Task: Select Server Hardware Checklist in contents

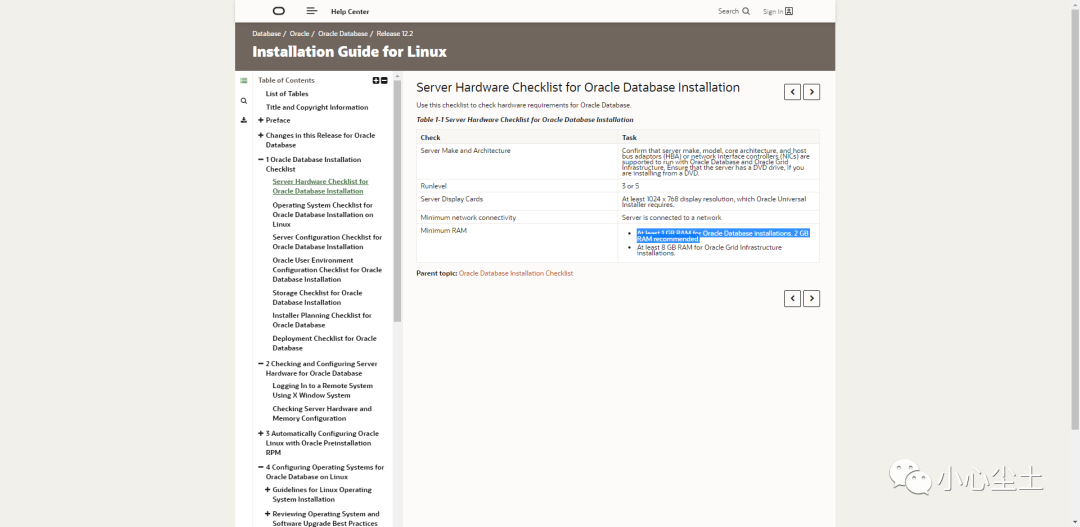Action: point(320,187)
